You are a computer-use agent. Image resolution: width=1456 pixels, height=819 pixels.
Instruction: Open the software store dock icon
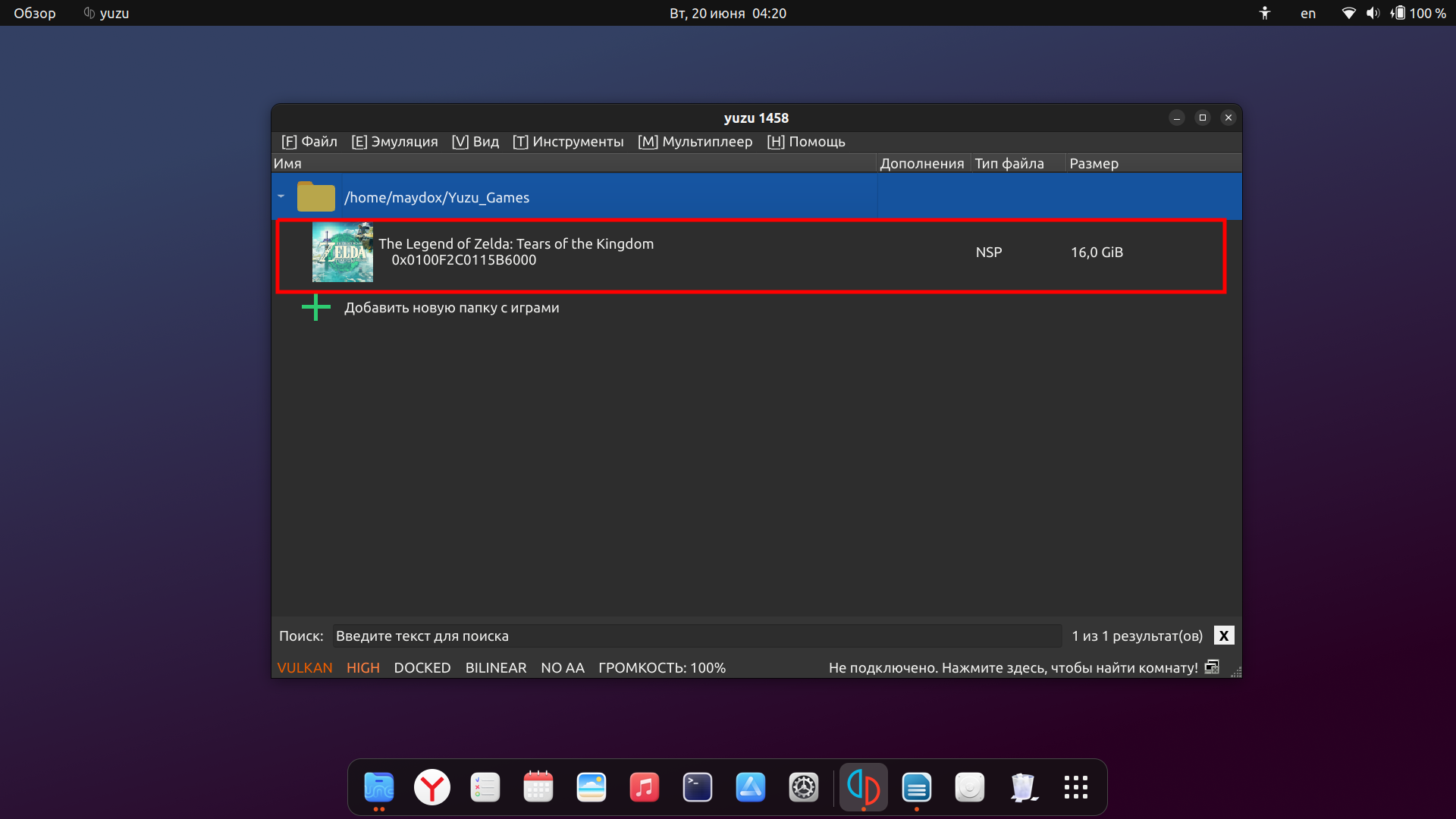(751, 787)
